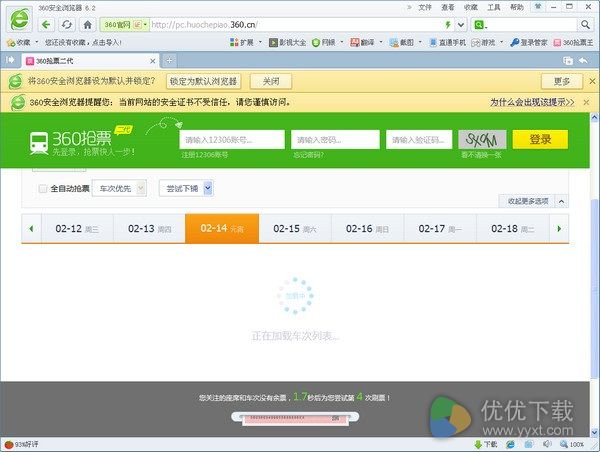Open the 直通手机 phone toolbar item
This screenshot has width=600, height=452.
point(447,42)
